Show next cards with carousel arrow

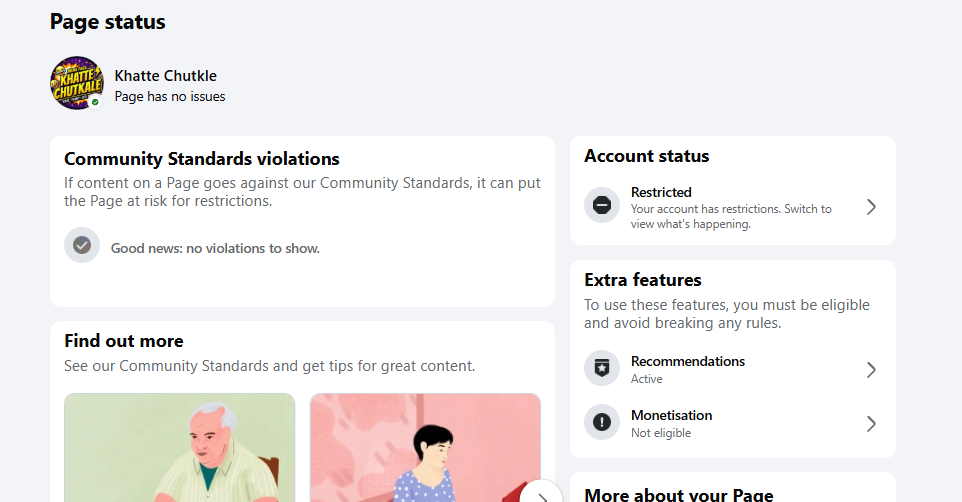tap(541, 495)
